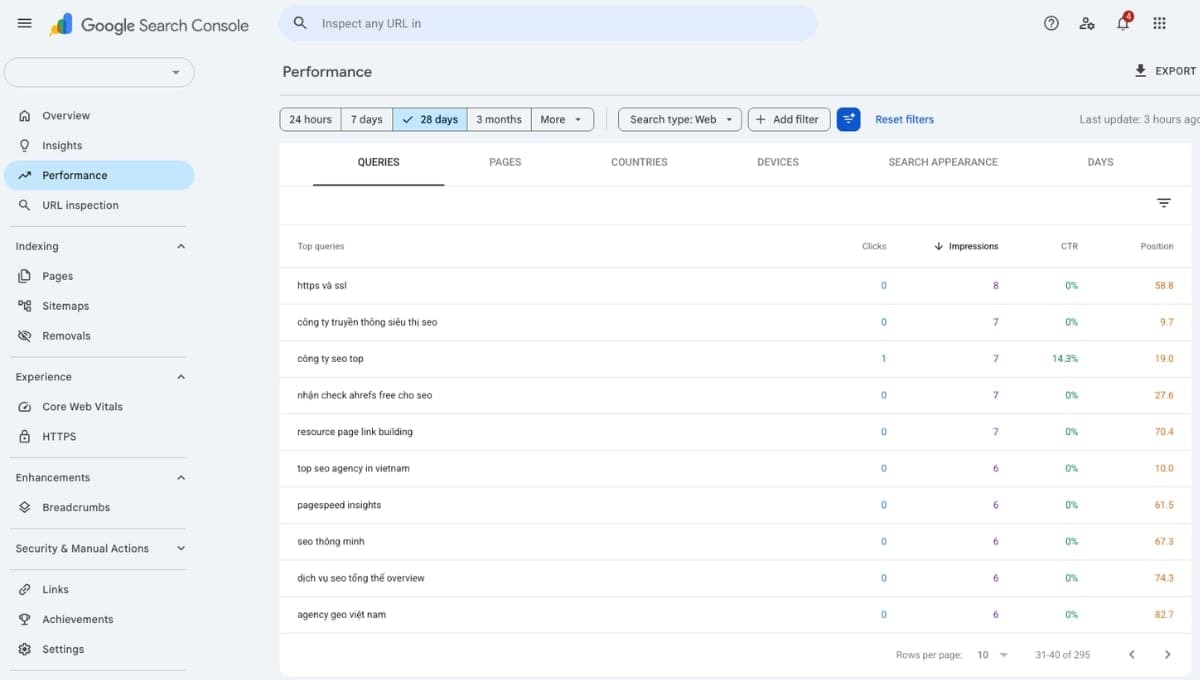Open users and permissions icon
The width and height of the screenshot is (1200, 680).
[1087, 23]
